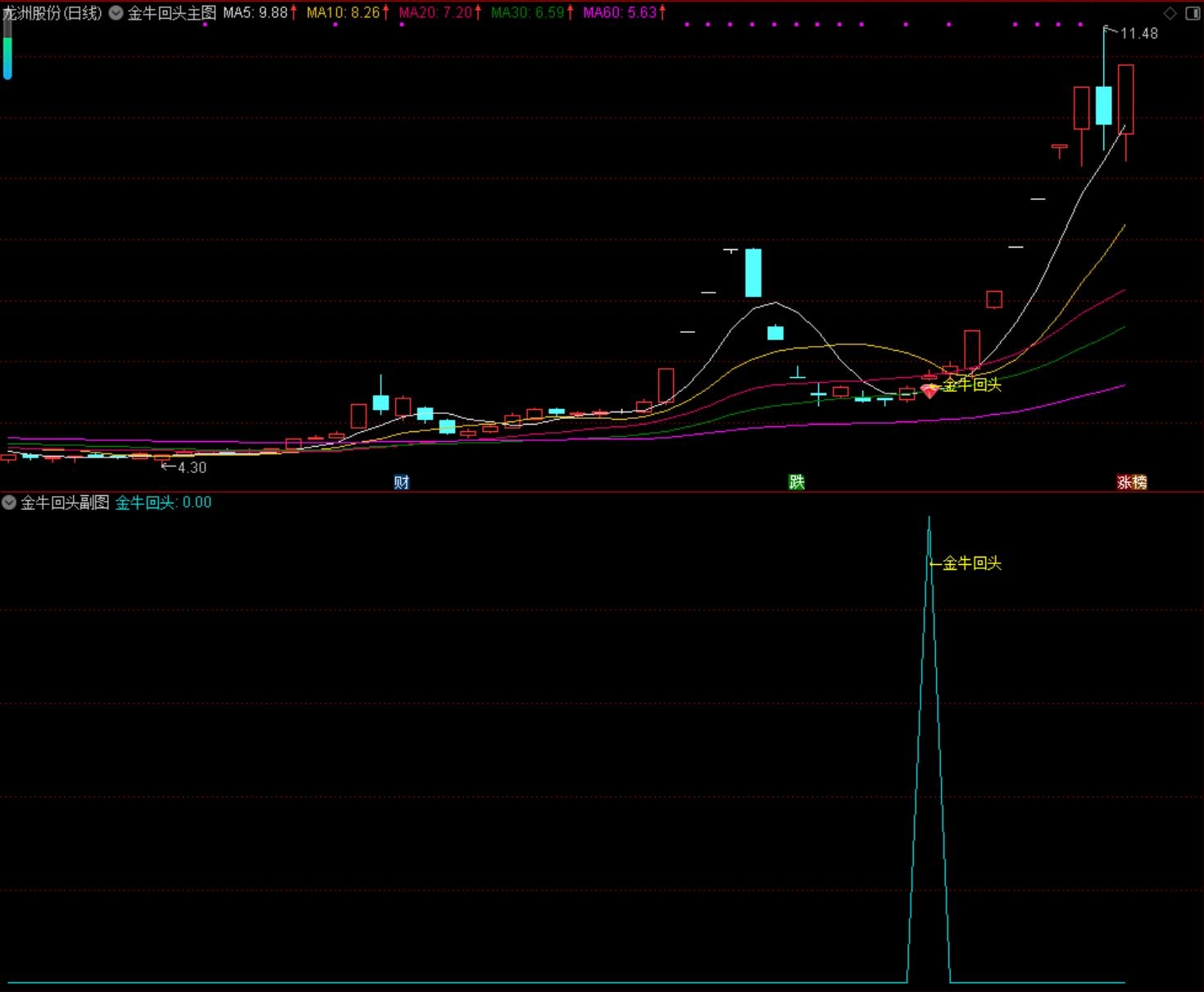This screenshot has width=1204, height=992.
Task: Open the dropdown beside 金牛回头副图
Action: (9, 503)
